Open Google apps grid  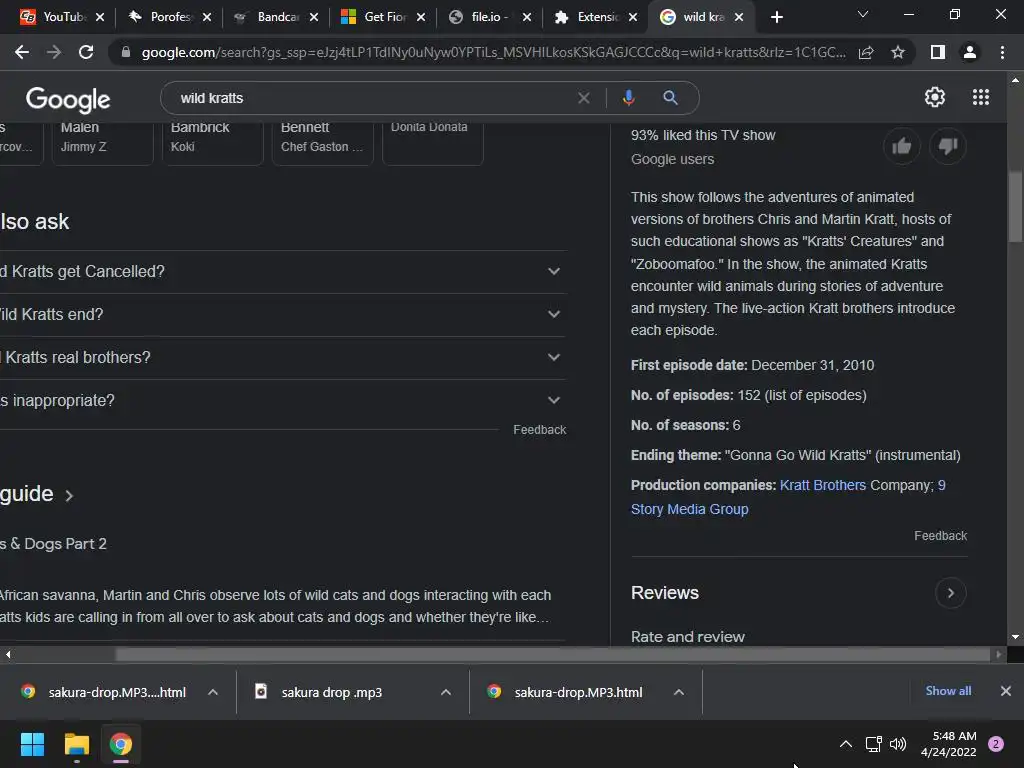(x=980, y=97)
